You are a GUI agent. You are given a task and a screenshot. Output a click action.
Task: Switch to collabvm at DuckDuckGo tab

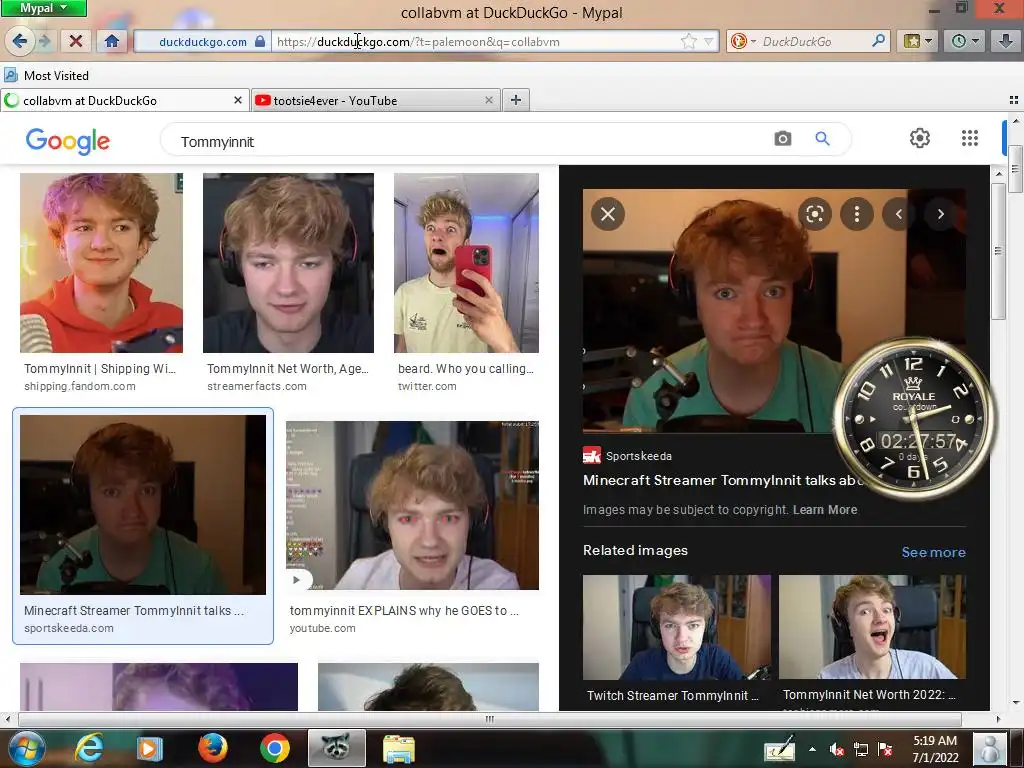point(124,101)
